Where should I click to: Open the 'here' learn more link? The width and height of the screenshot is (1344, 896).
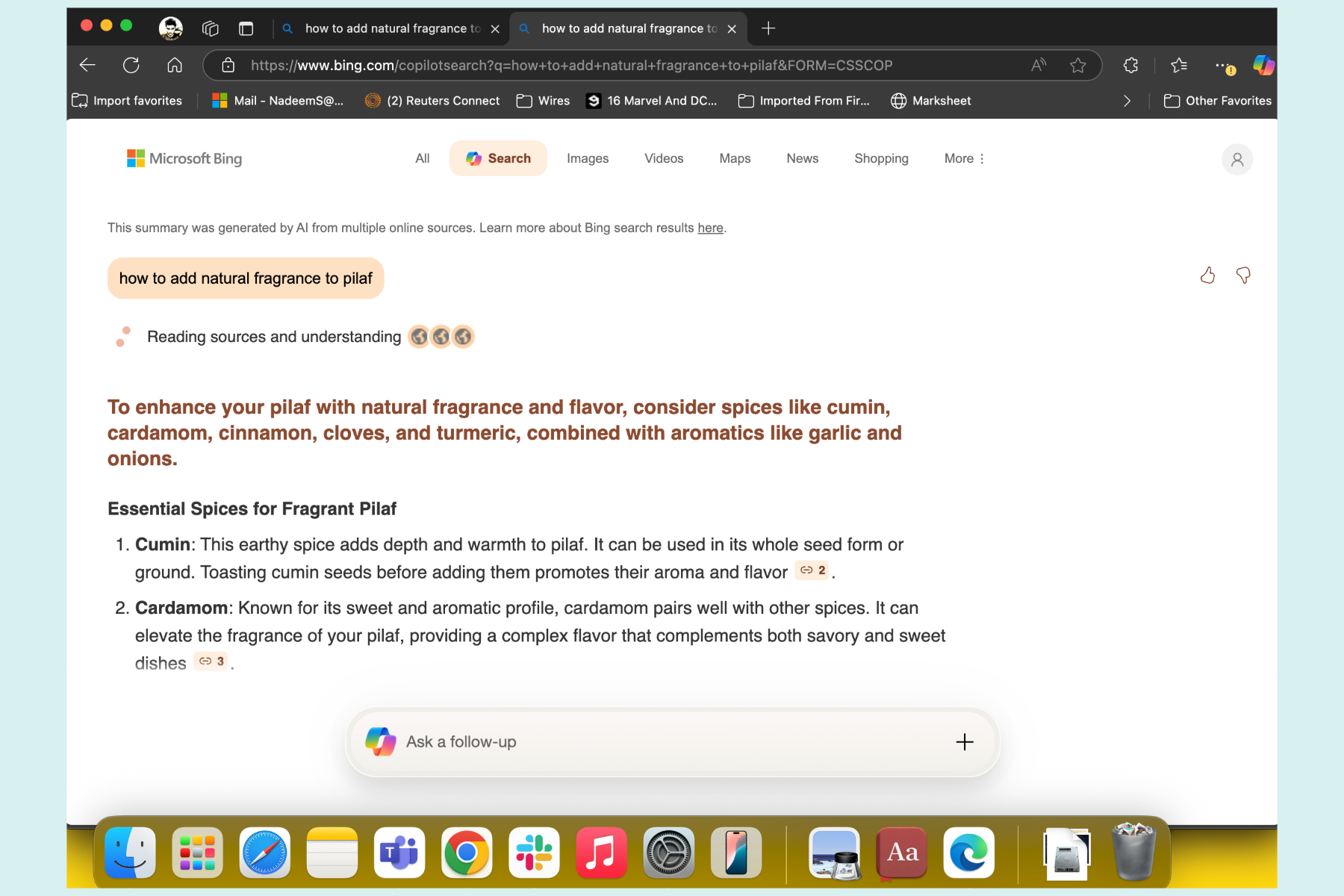710,228
